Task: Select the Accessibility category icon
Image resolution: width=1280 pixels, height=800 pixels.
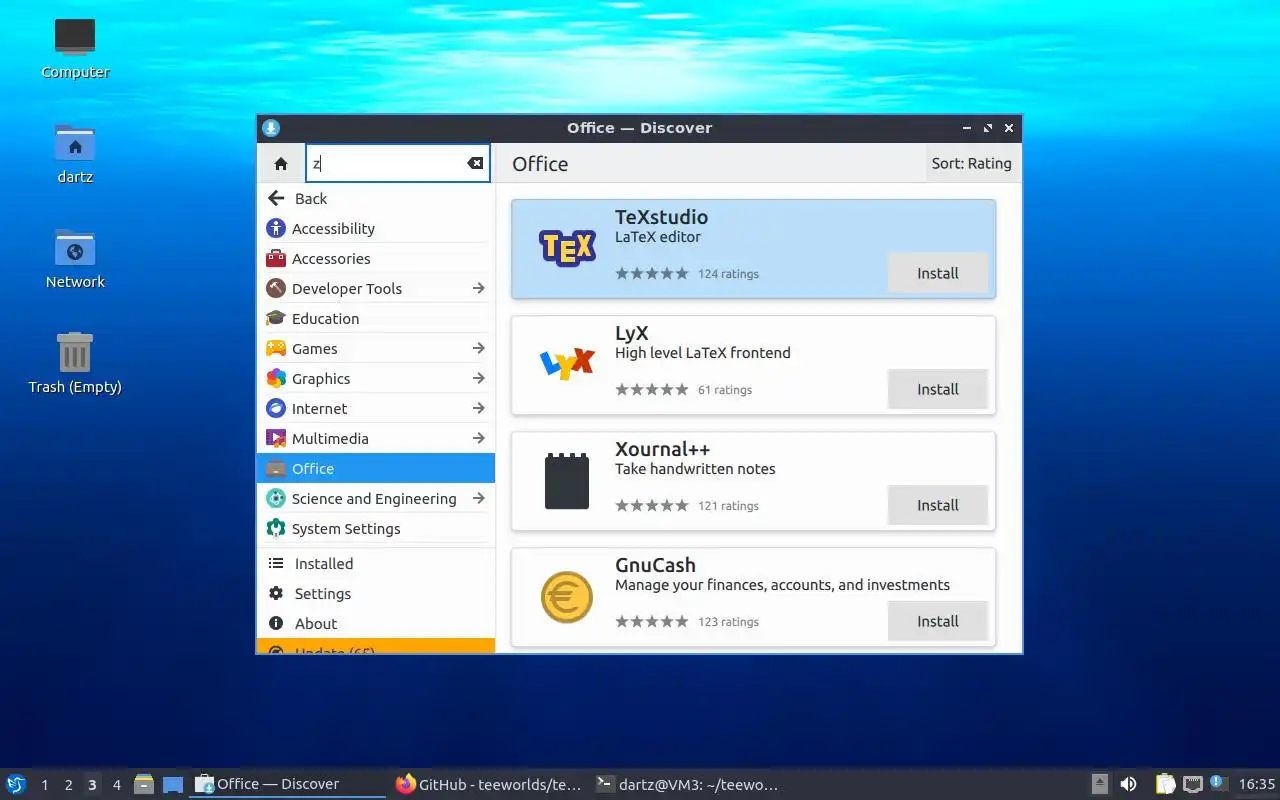Action: click(x=276, y=228)
